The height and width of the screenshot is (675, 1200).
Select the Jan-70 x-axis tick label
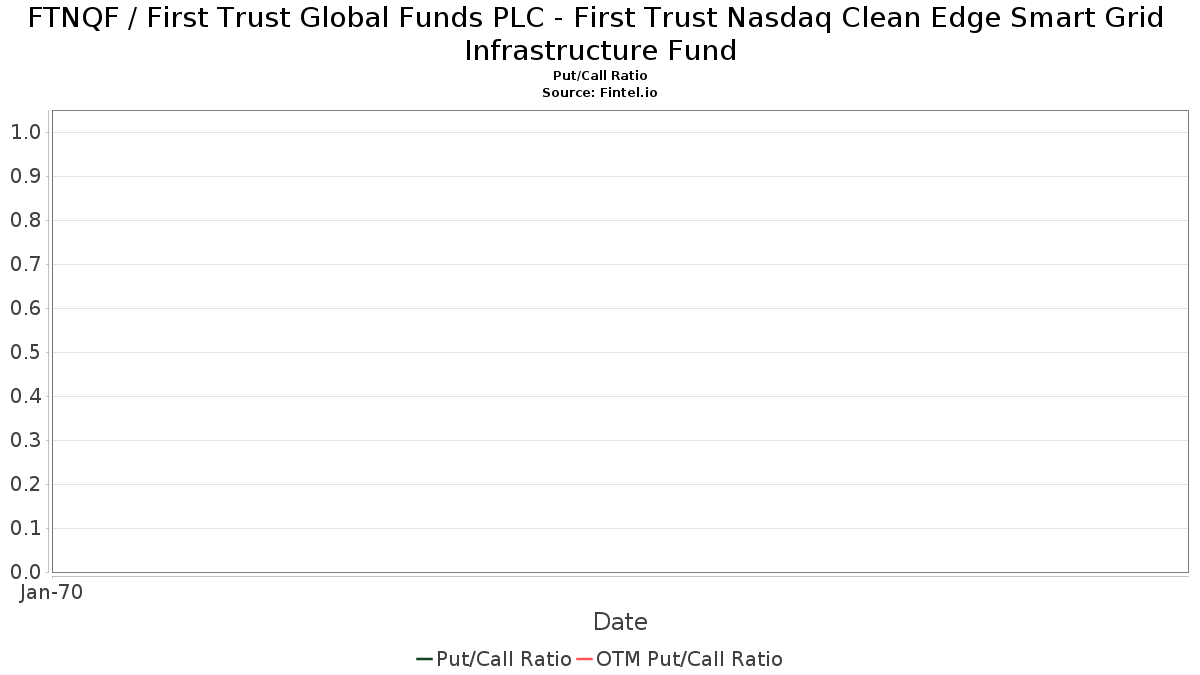51,592
